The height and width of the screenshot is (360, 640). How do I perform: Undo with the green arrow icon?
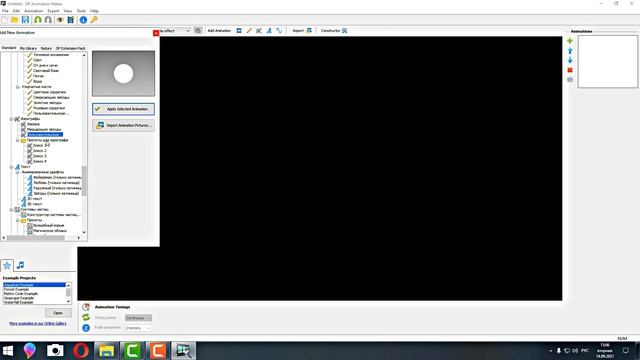(x=38, y=20)
